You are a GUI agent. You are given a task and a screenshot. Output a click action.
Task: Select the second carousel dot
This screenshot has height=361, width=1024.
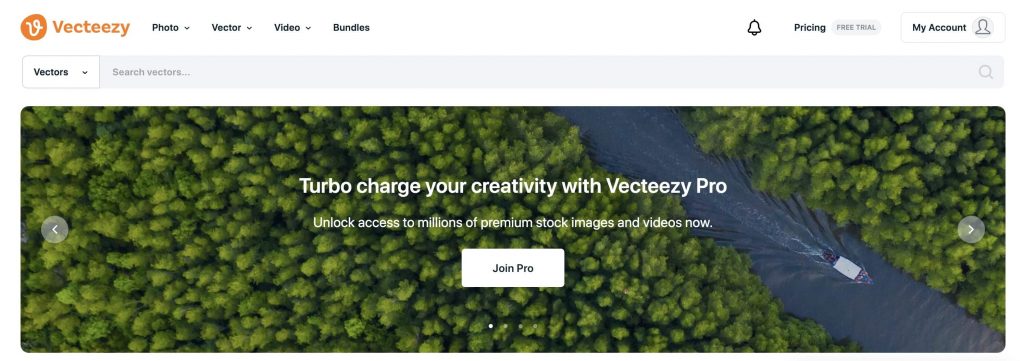coord(505,326)
